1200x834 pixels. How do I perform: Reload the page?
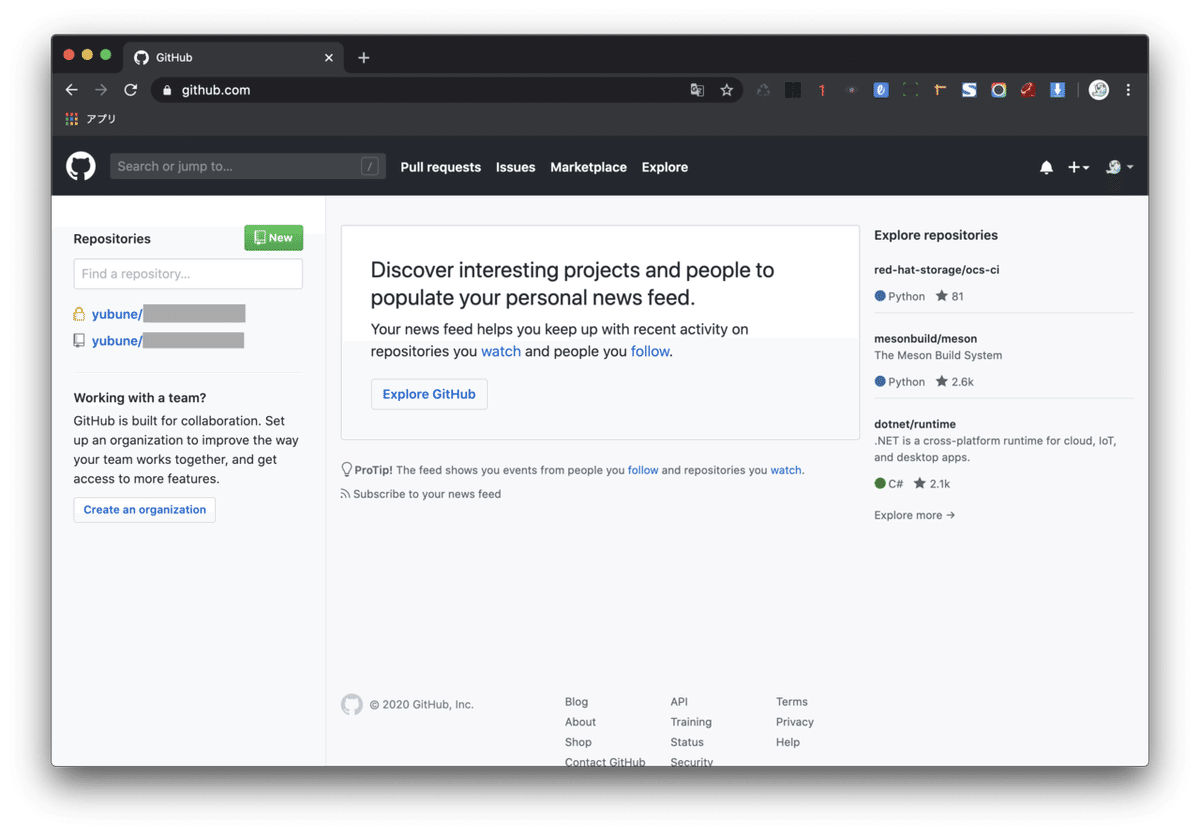pos(130,90)
